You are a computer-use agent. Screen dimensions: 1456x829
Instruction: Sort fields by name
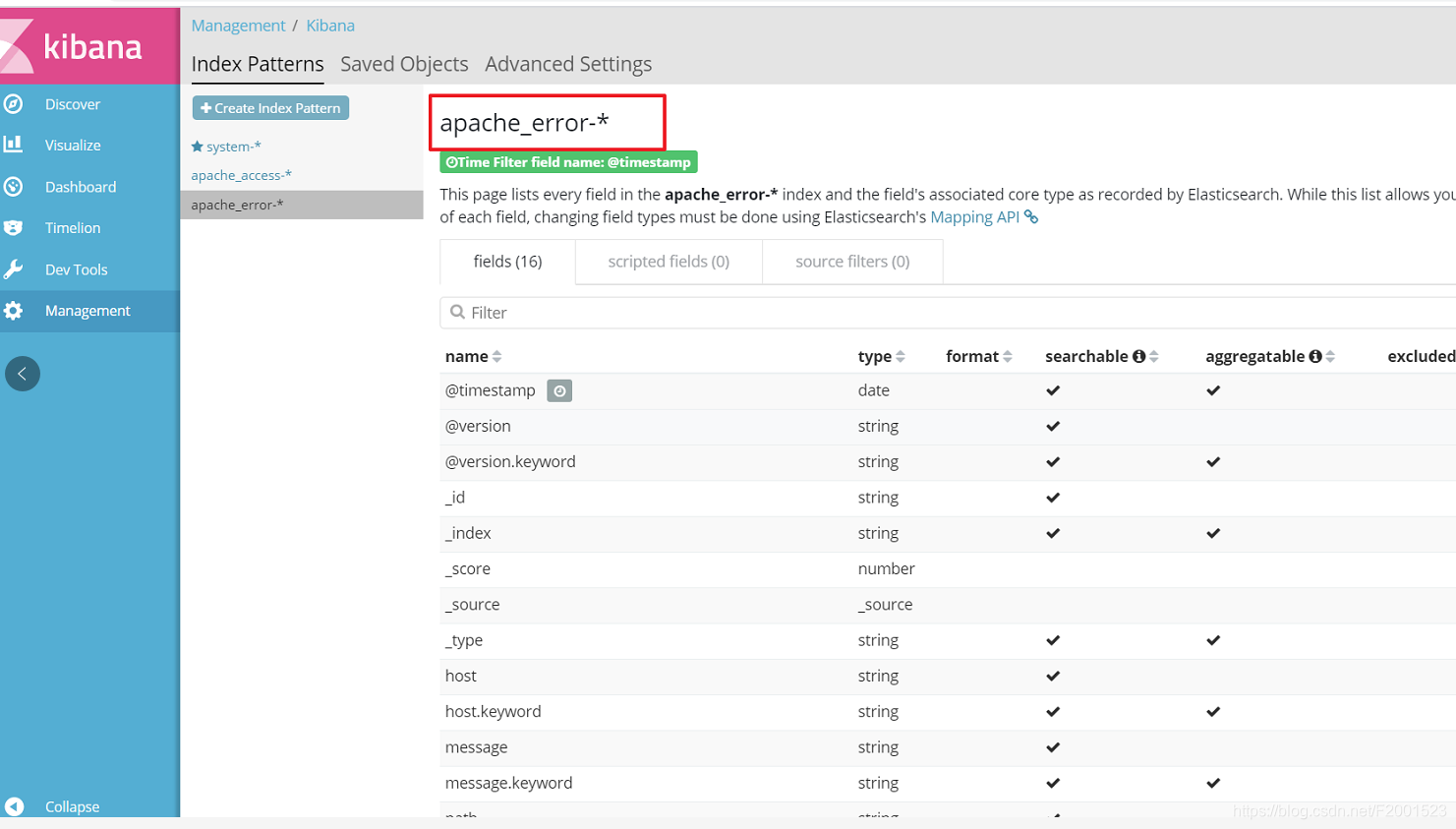[x=496, y=356]
